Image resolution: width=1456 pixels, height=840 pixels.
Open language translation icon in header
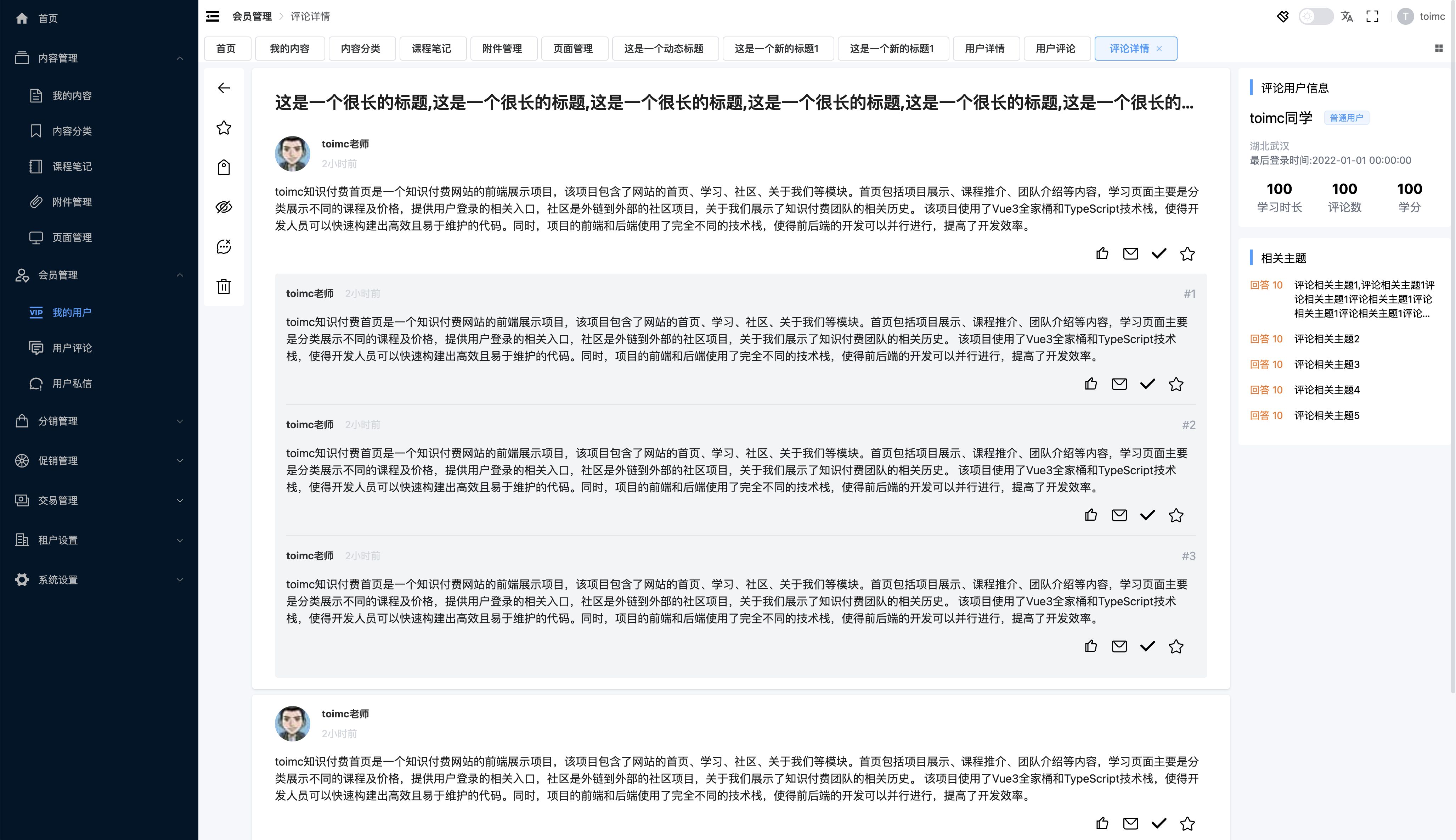tap(1347, 17)
